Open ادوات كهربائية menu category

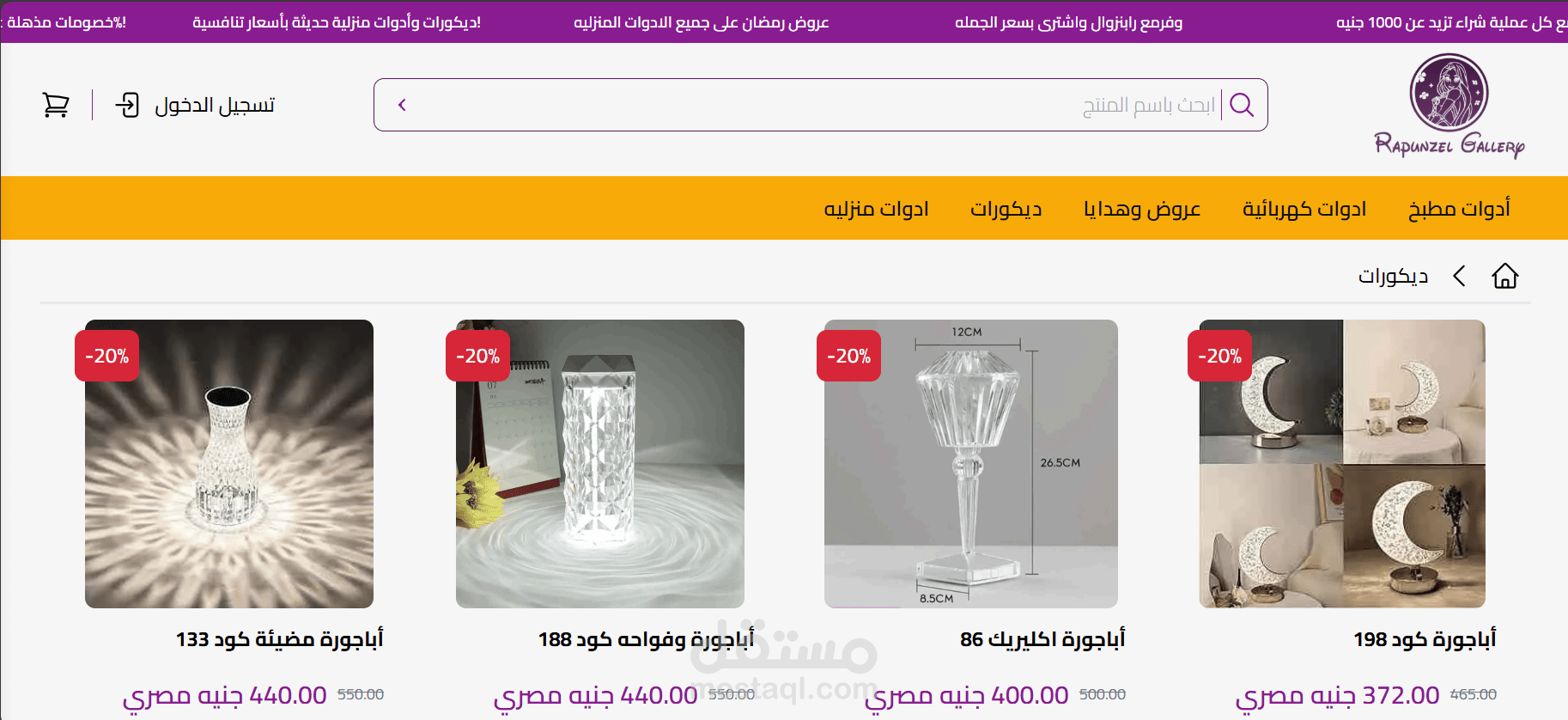click(x=1304, y=209)
